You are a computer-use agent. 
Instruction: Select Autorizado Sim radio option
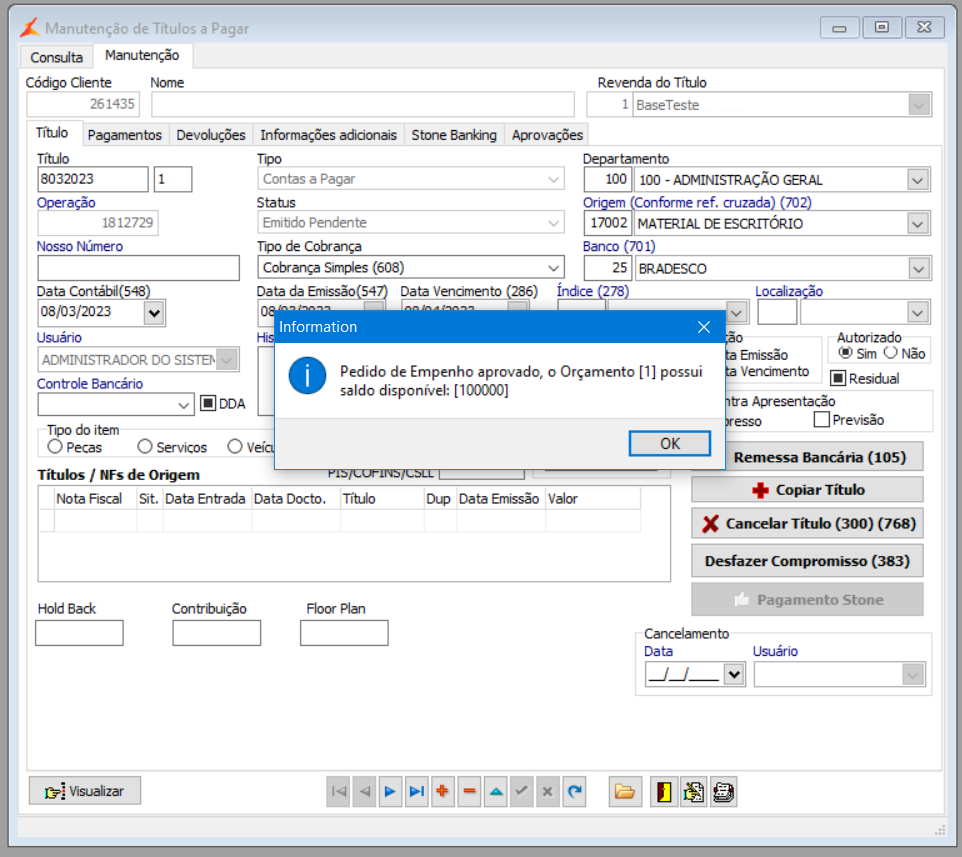click(x=845, y=353)
